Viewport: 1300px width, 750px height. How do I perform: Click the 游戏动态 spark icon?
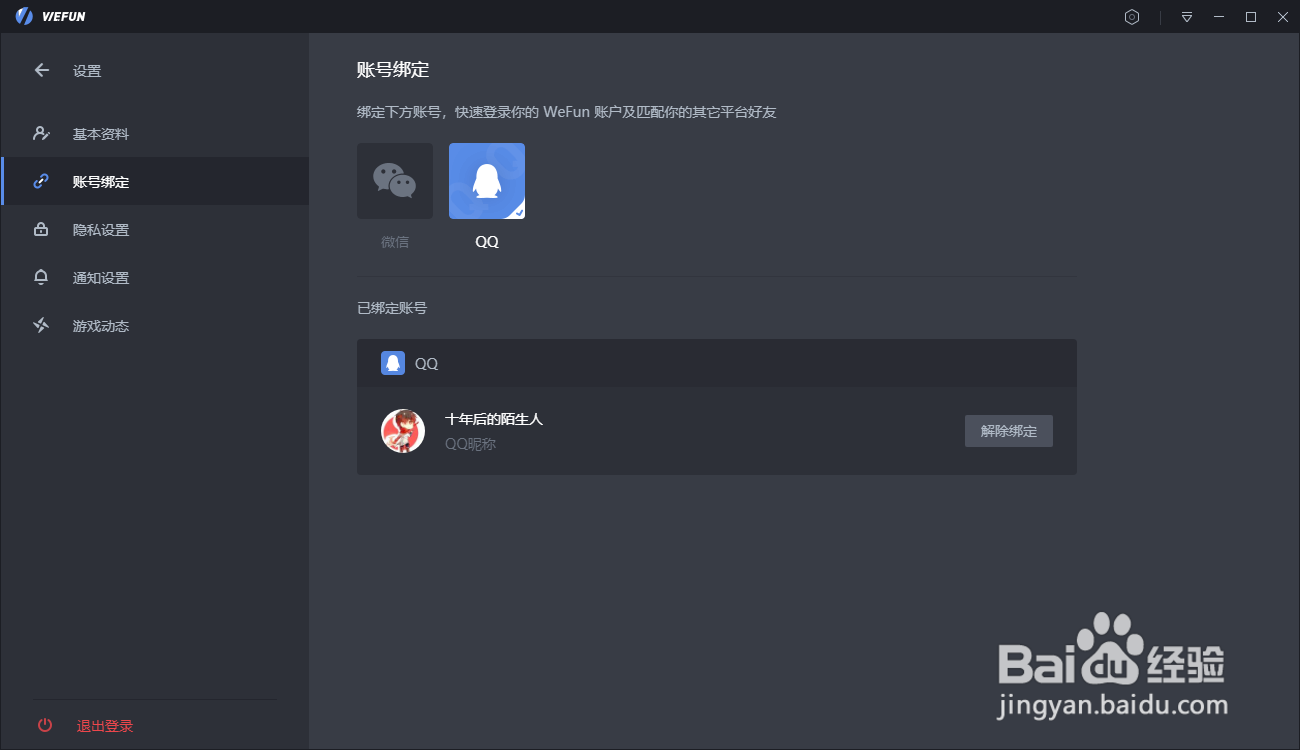41,326
